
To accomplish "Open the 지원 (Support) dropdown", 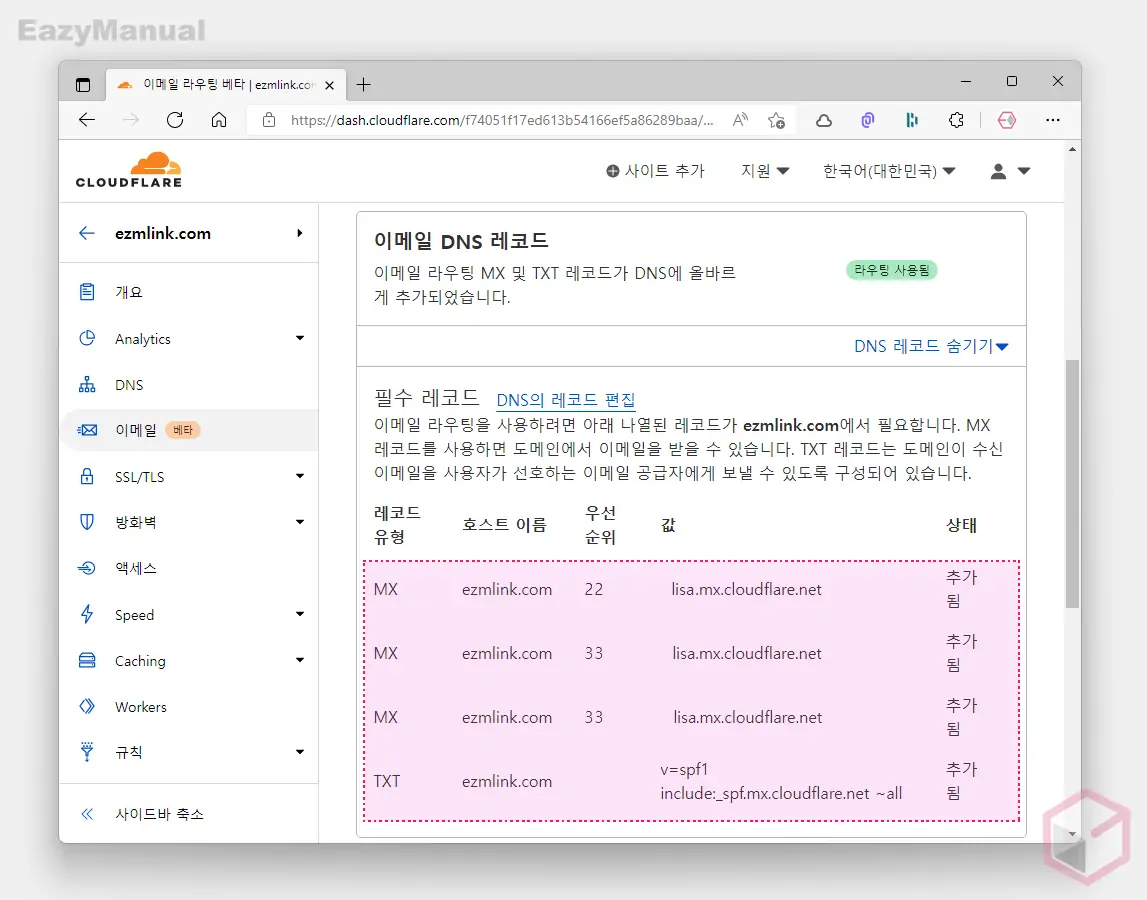I will click(x=764, y=171).
